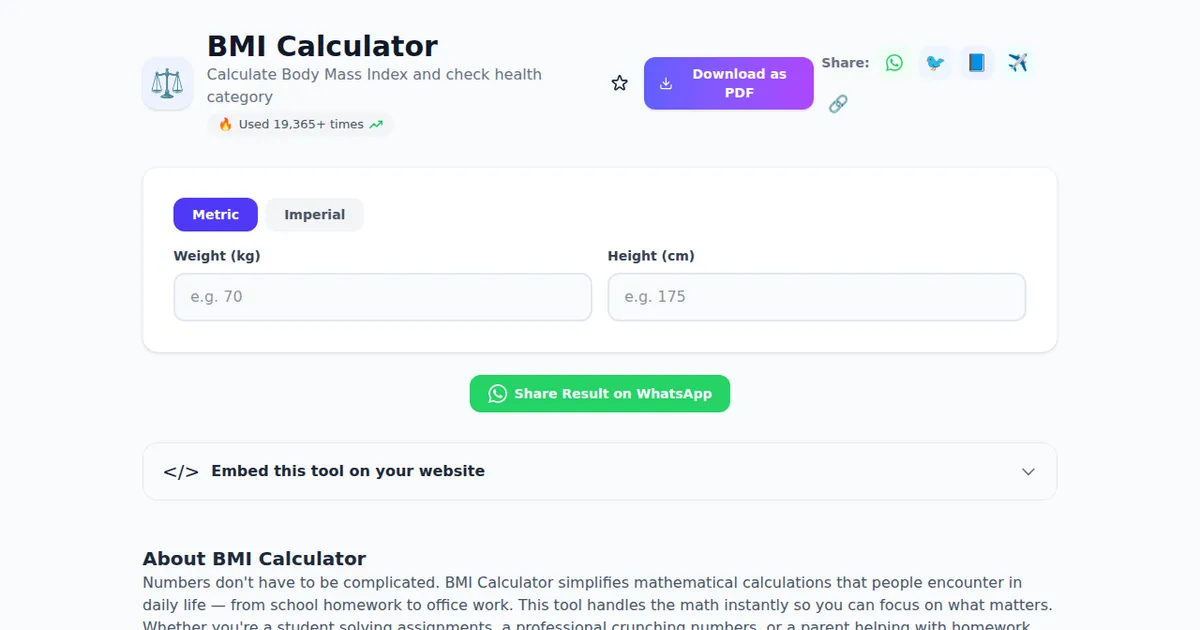
Task: Focus the Height (cm) input field
Action: pyautogui.click(x=817, y=297)
